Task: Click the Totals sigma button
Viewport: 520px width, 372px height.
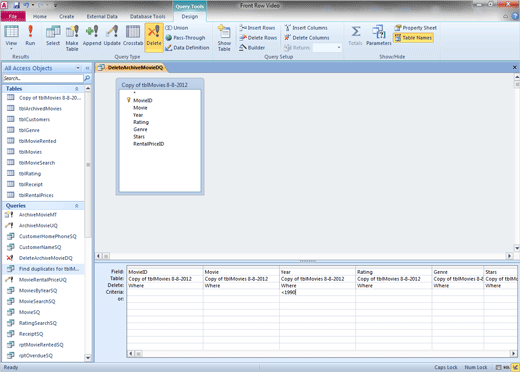Action: coord(355,35)
